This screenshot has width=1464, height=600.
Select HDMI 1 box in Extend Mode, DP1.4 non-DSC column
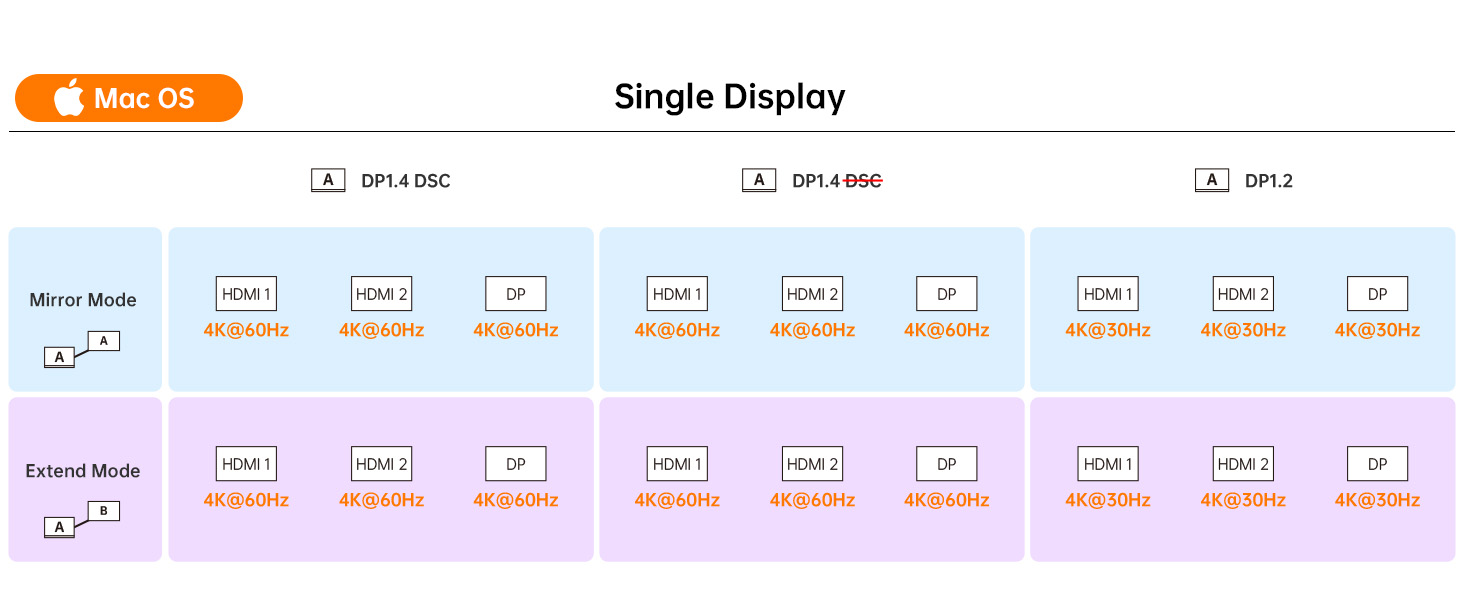(x=677, y=464)
